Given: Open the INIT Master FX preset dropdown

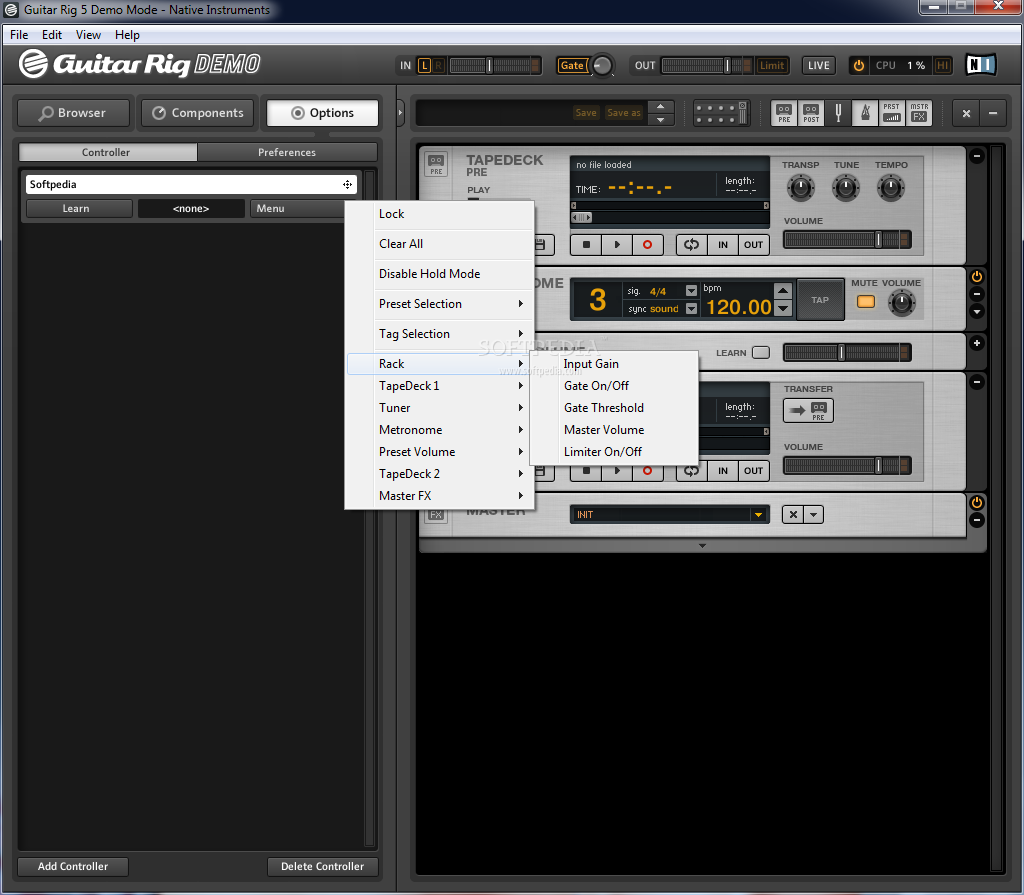Looking at the screenshot, I should click(x=758, y=515).
